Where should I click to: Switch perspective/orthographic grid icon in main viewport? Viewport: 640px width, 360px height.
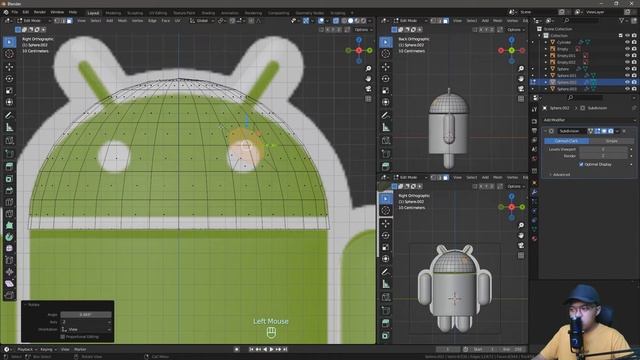(368, 99)
